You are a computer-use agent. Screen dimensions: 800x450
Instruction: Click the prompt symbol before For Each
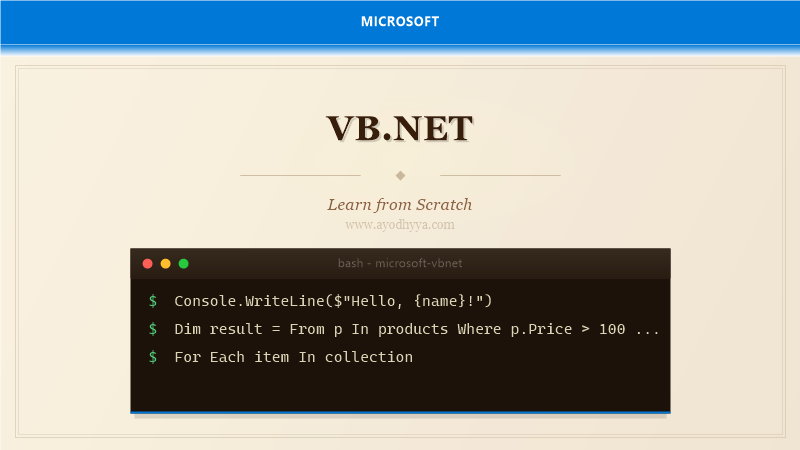(153, 357)
